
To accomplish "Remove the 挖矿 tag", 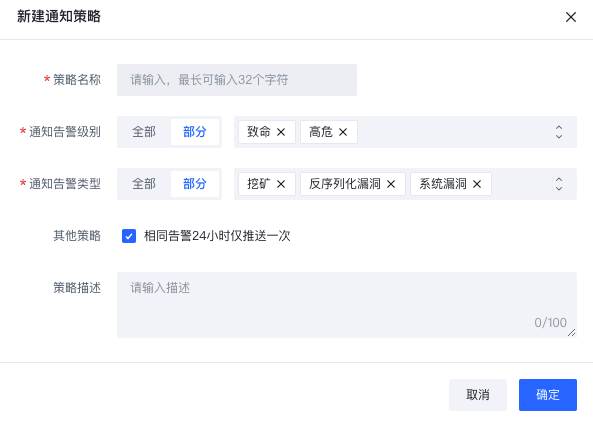I will point(281,184).
